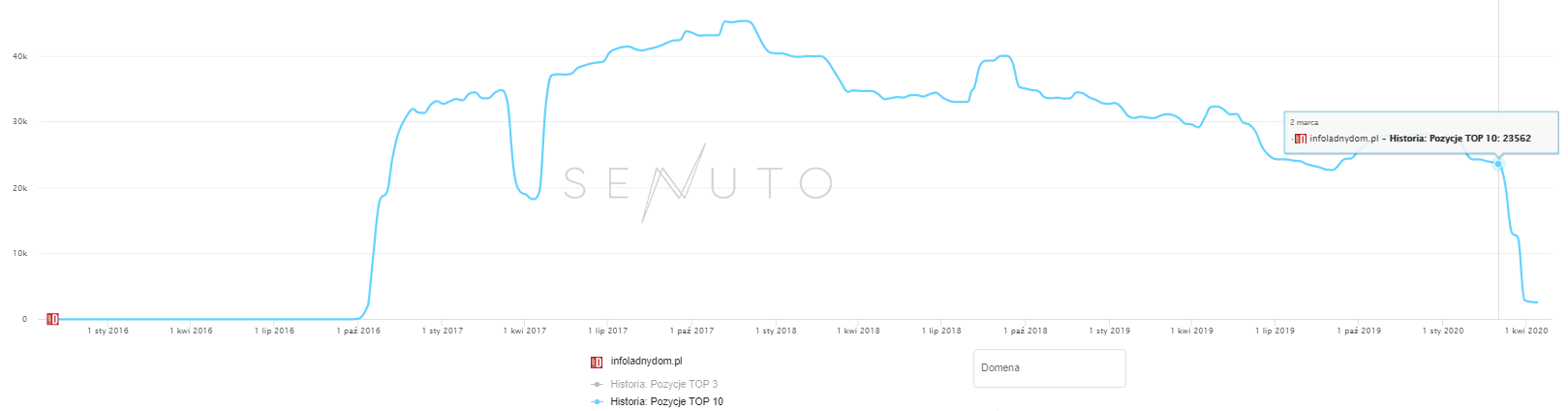Click the 1 paź 2016 axis label
1568x411 pixels.
coord(358,332)
